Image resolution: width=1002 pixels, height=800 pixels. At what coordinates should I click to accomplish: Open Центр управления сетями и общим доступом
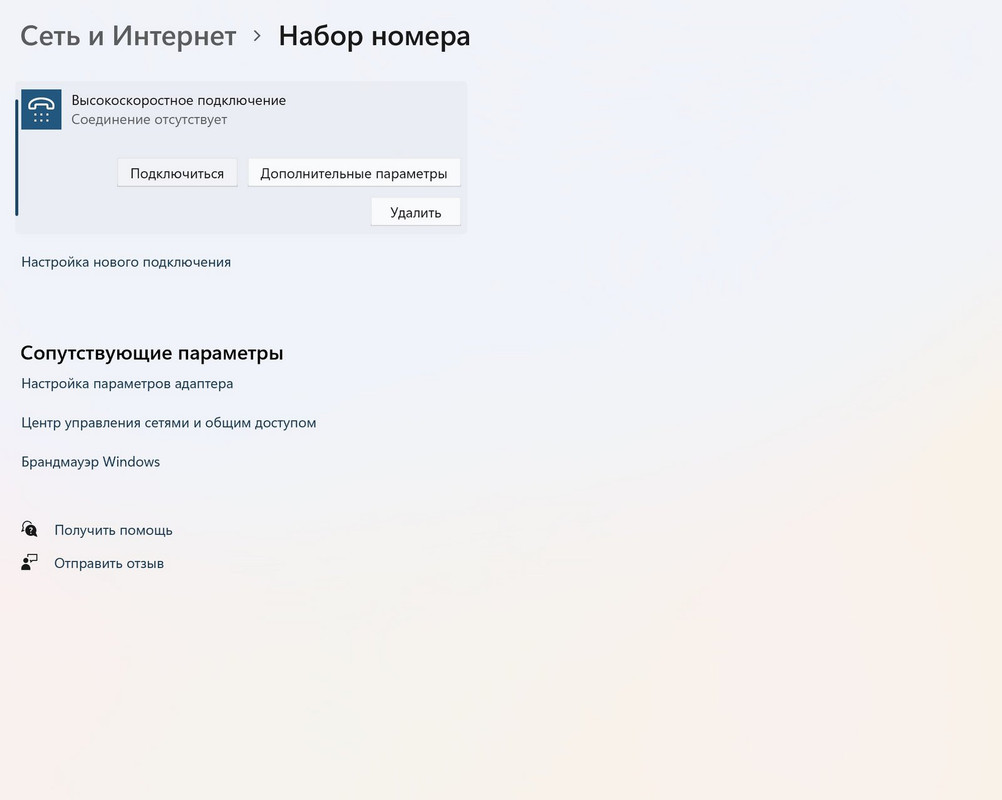coord(169,422)
